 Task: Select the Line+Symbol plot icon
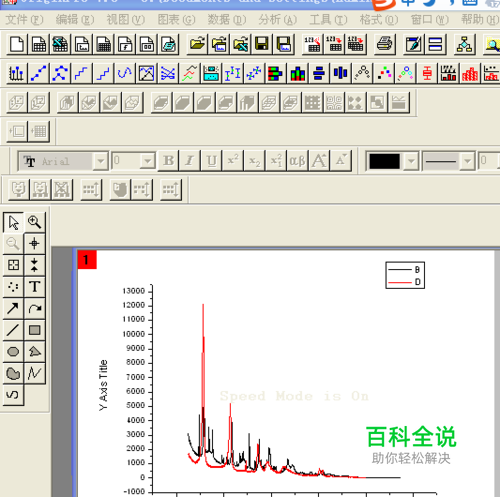60,73
